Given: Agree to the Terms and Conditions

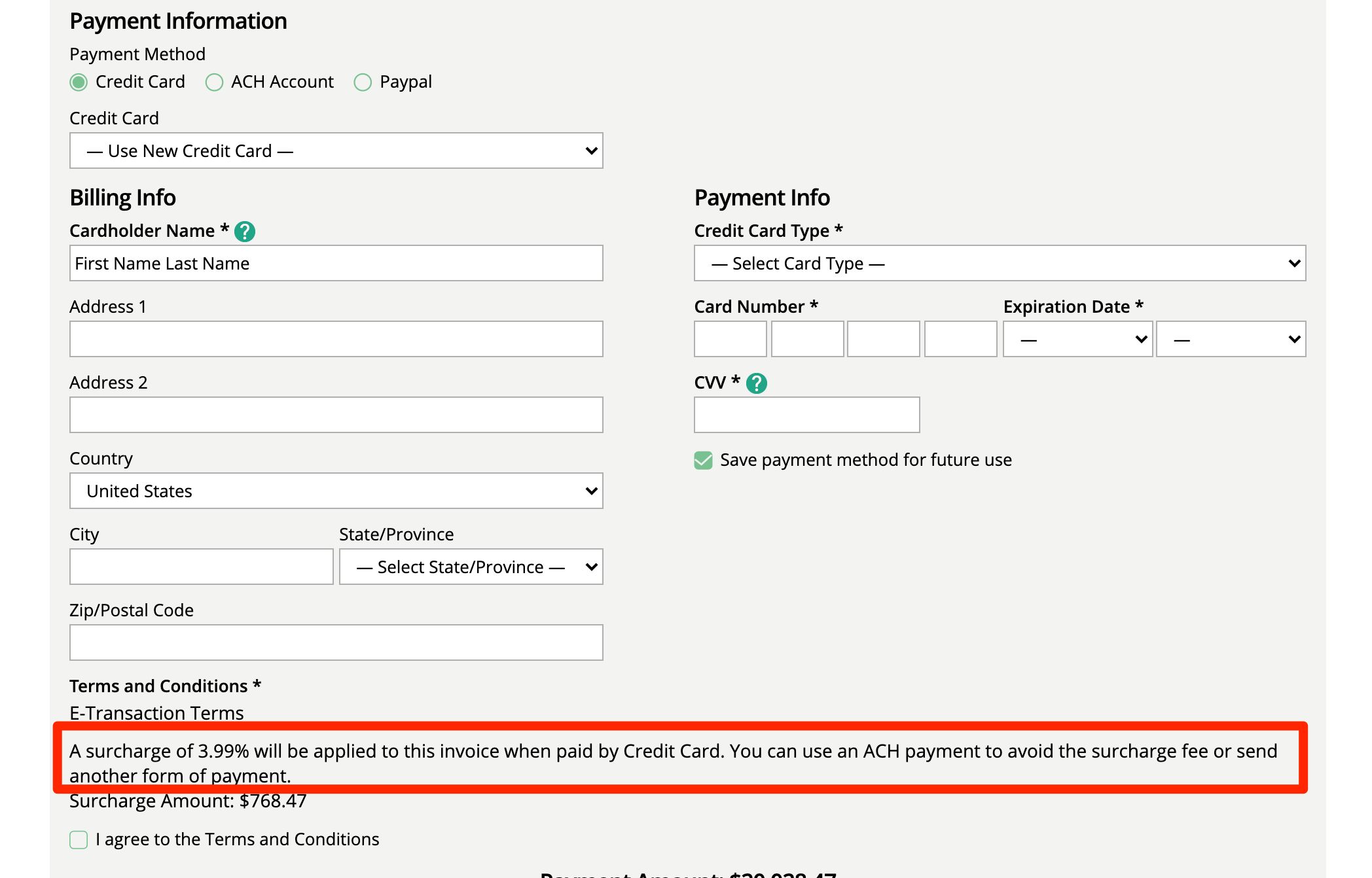Looking at the screenshot, I should coord(79,840).
